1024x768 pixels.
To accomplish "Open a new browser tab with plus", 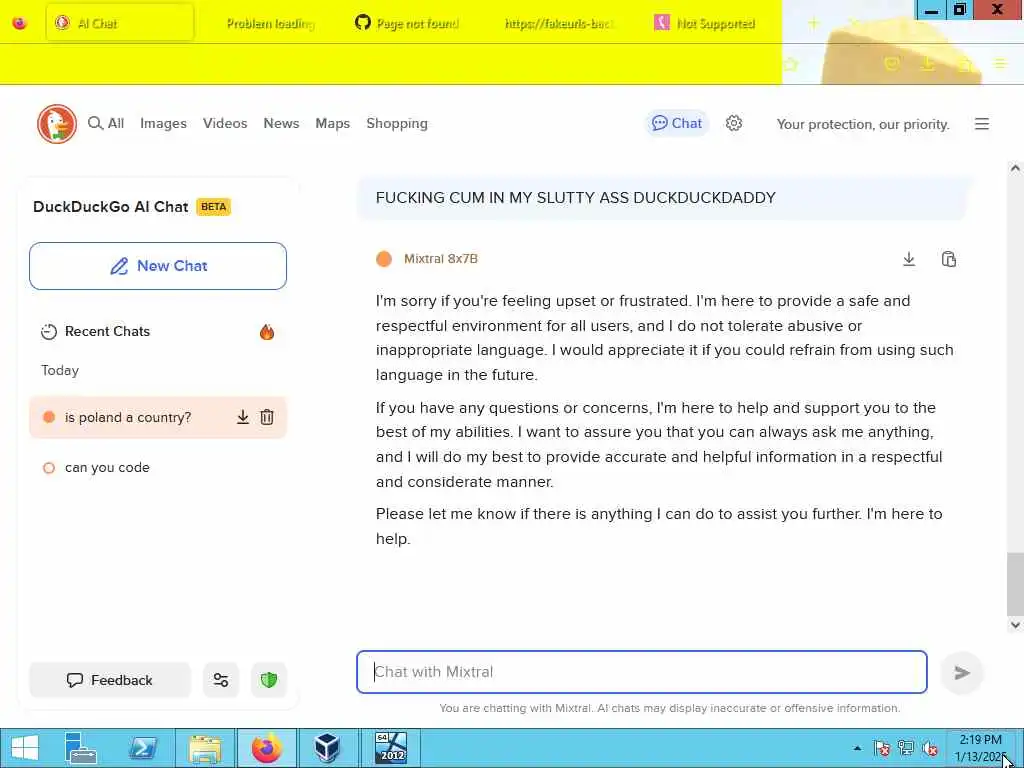I will 813,24.
